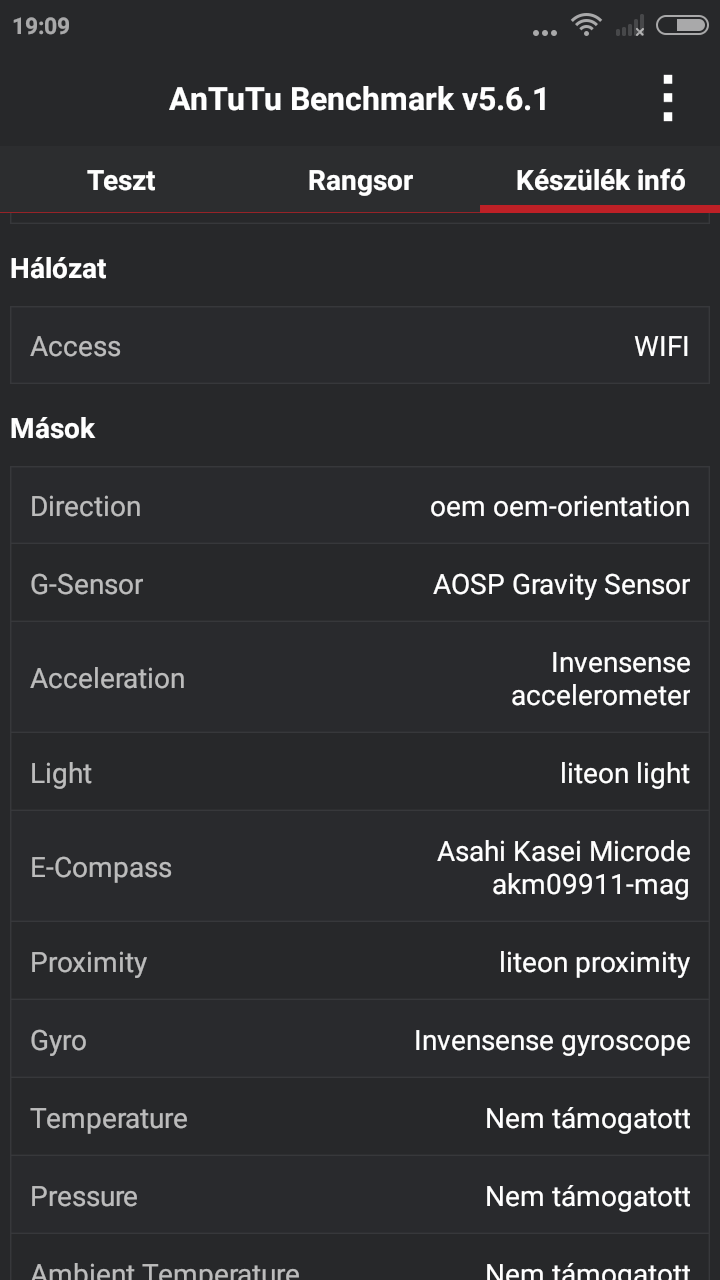This screenshot has width=720, height=1280.
Task: Select the Direction sensor row
Action: coord(360,506)
